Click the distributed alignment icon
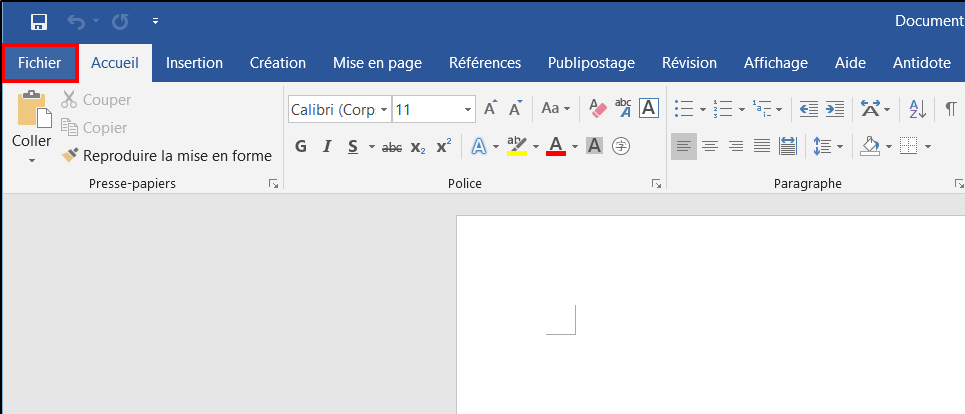965x414 pixels. tap(788, 146)
